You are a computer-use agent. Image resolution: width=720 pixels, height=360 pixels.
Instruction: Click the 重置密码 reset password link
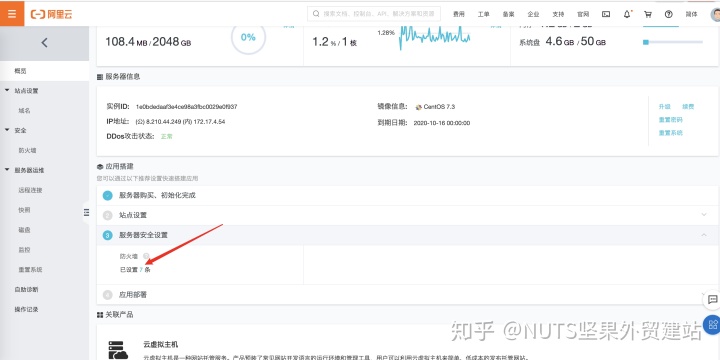[x=670, y=120]
